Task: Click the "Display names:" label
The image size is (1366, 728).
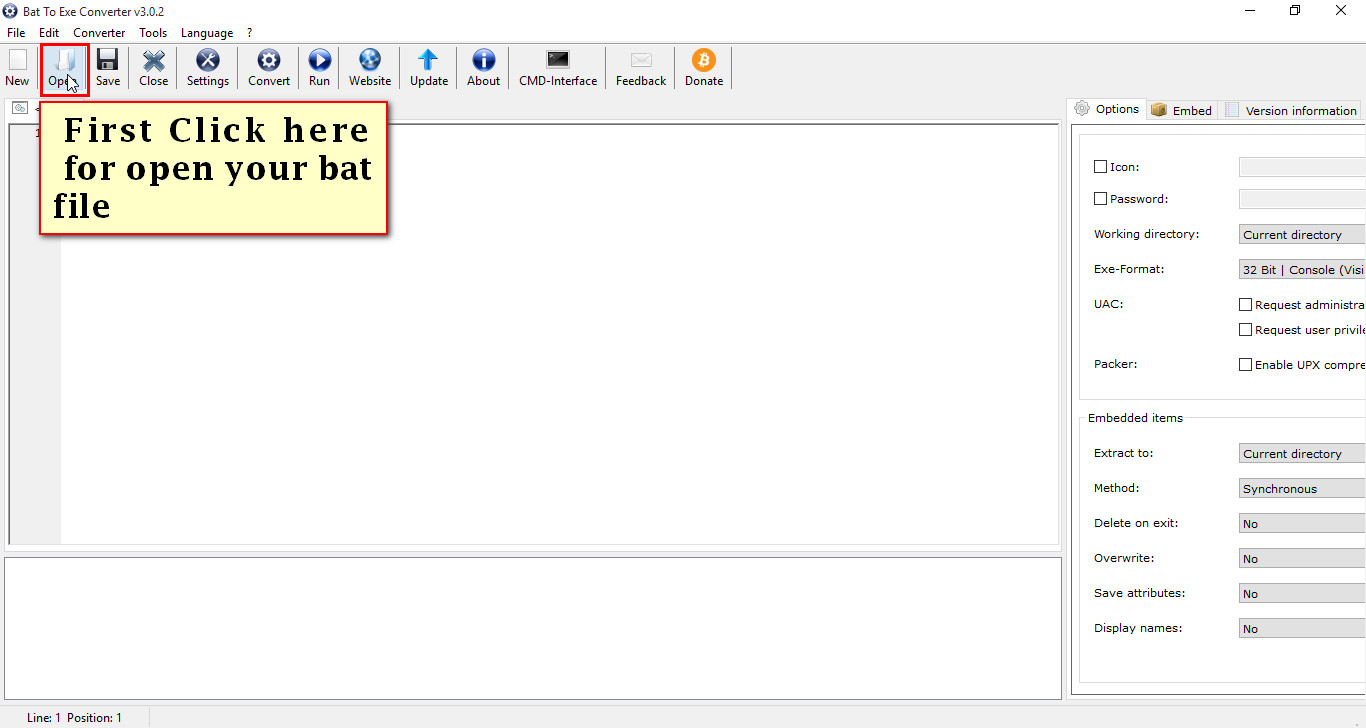Action: 1138,628
